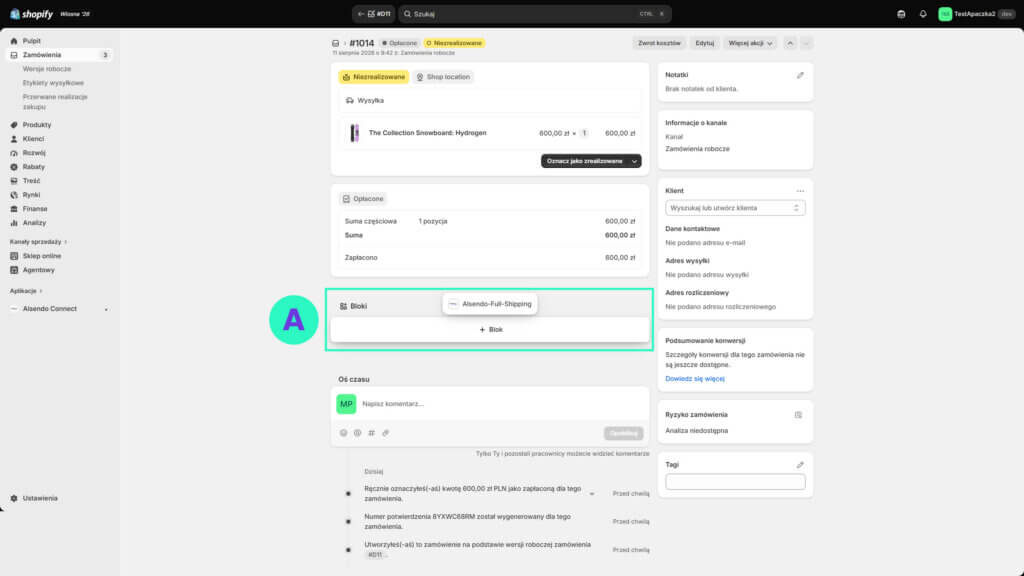Screen dimensions: 1024x576
Task: Open the #D11 draft link in timeline
Action: click(x=375, y=554)
